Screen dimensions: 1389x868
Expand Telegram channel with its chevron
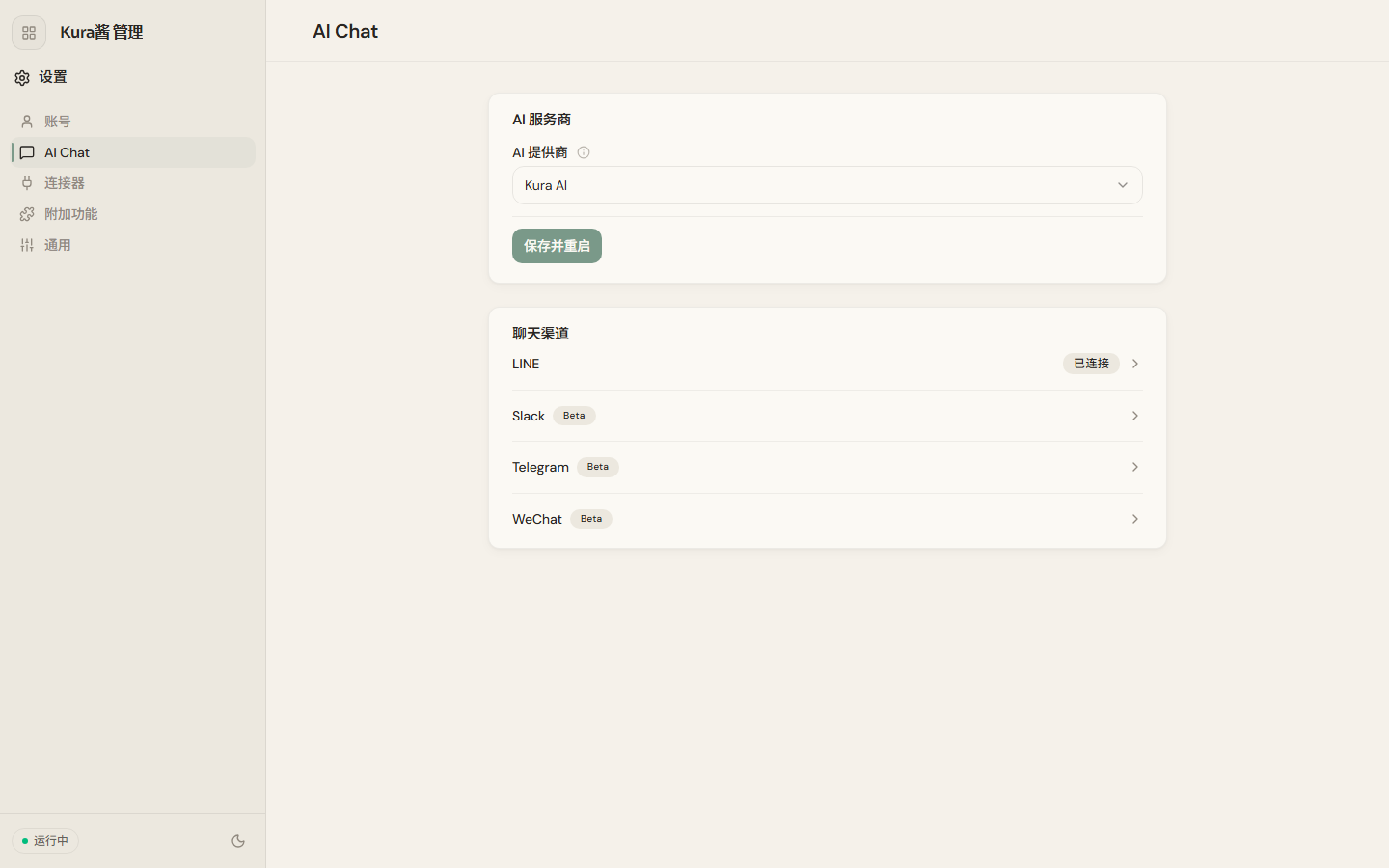(1135, 467)
